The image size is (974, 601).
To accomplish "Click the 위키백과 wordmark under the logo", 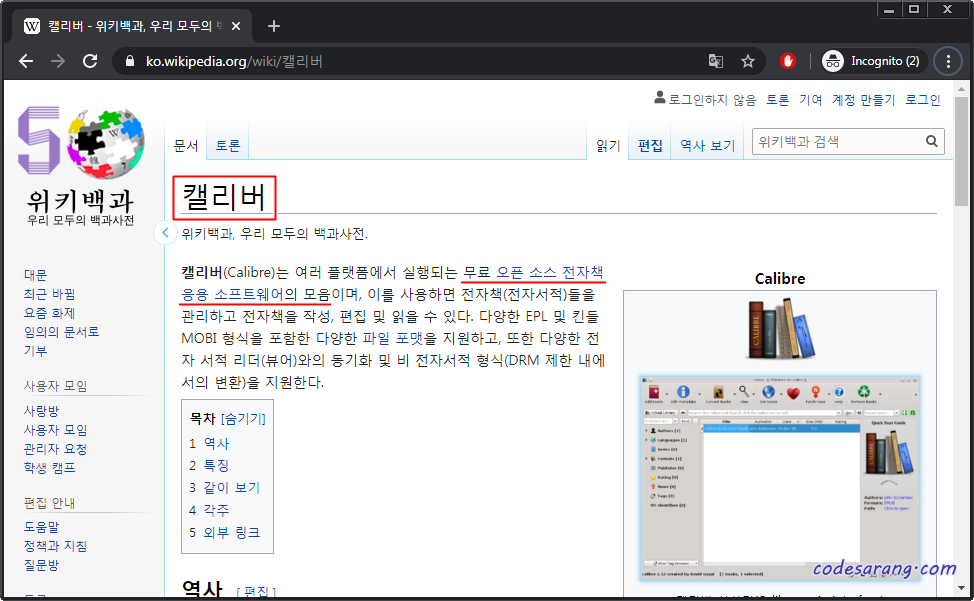I will [x=80, y=201].
